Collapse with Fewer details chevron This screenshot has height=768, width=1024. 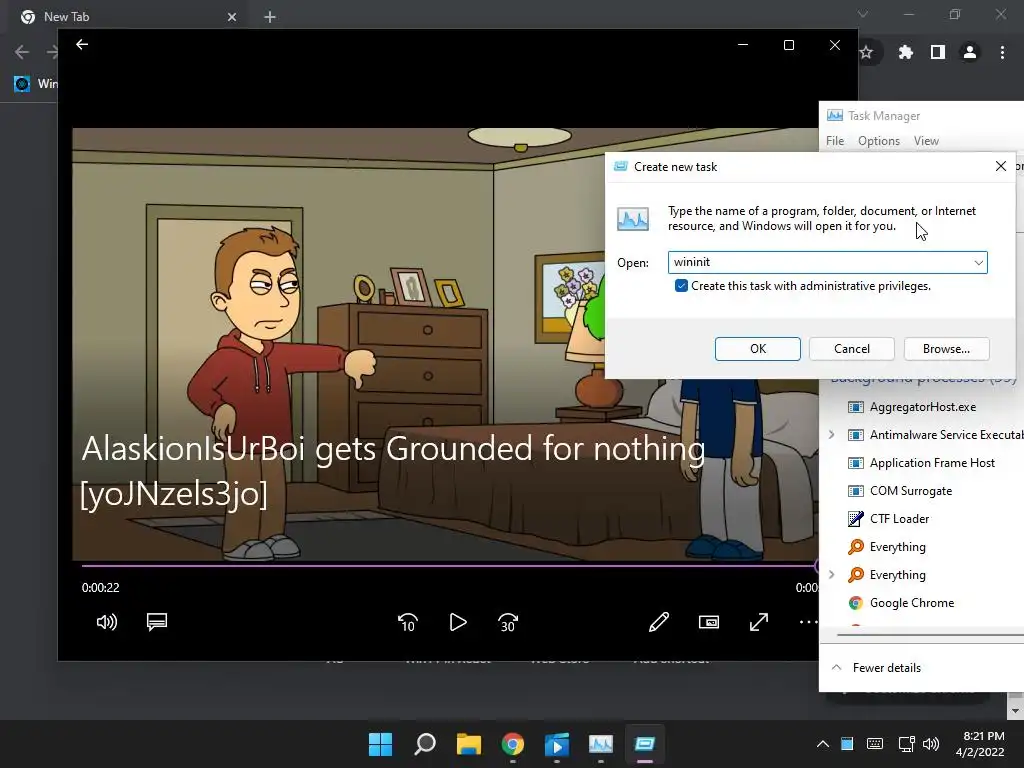[836, 667]
